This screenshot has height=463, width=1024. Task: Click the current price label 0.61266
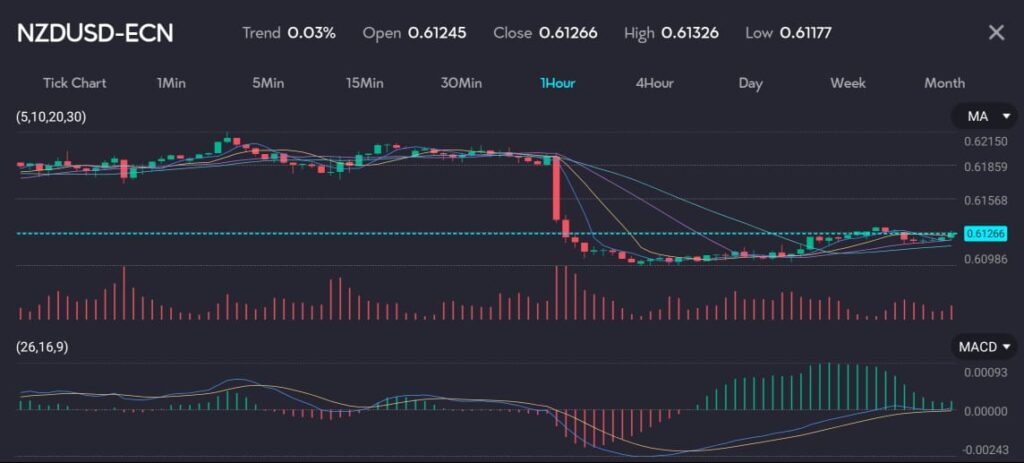pos(984,234)
